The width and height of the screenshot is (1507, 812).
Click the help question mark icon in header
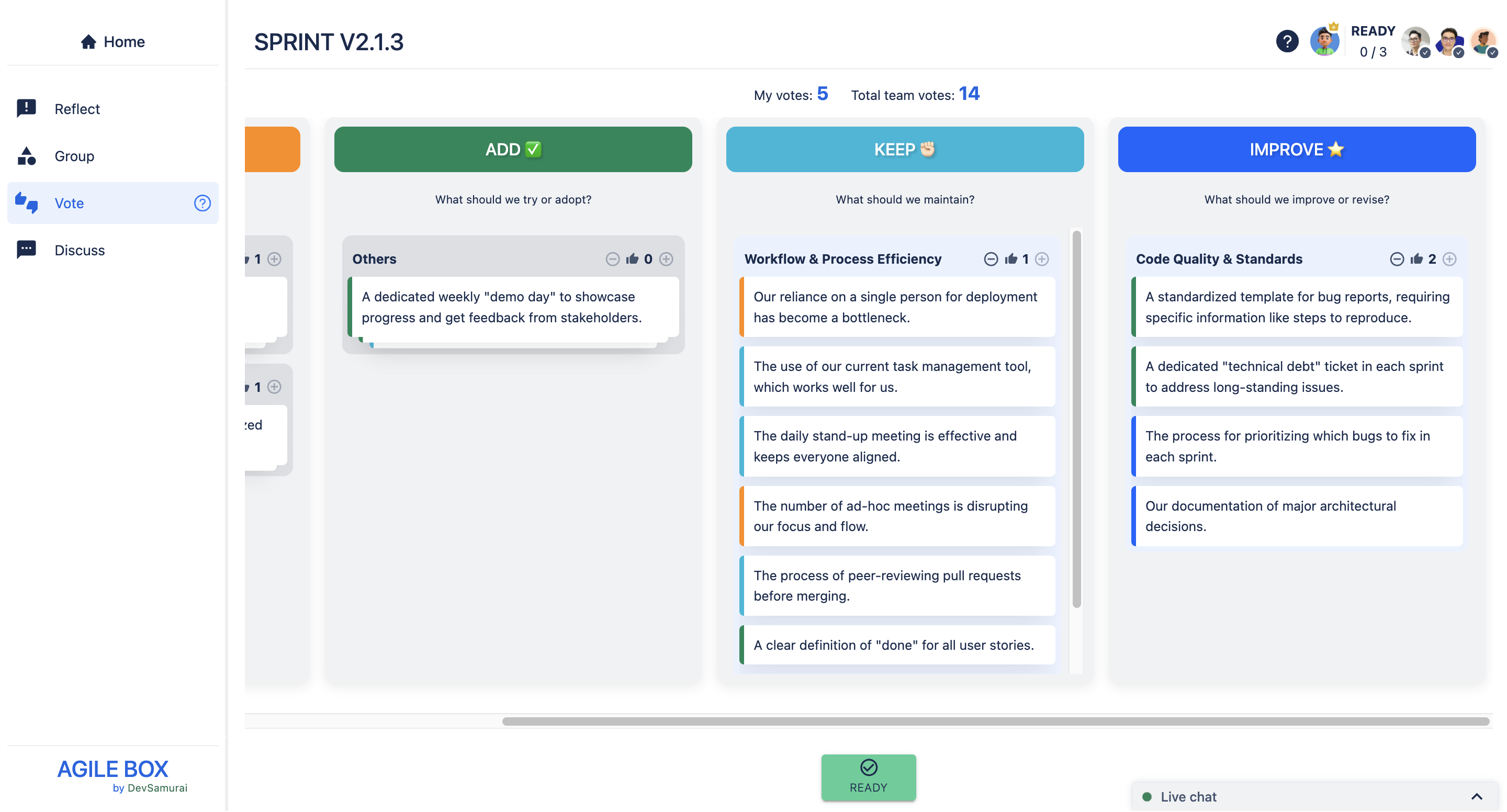pos(1287,41)
